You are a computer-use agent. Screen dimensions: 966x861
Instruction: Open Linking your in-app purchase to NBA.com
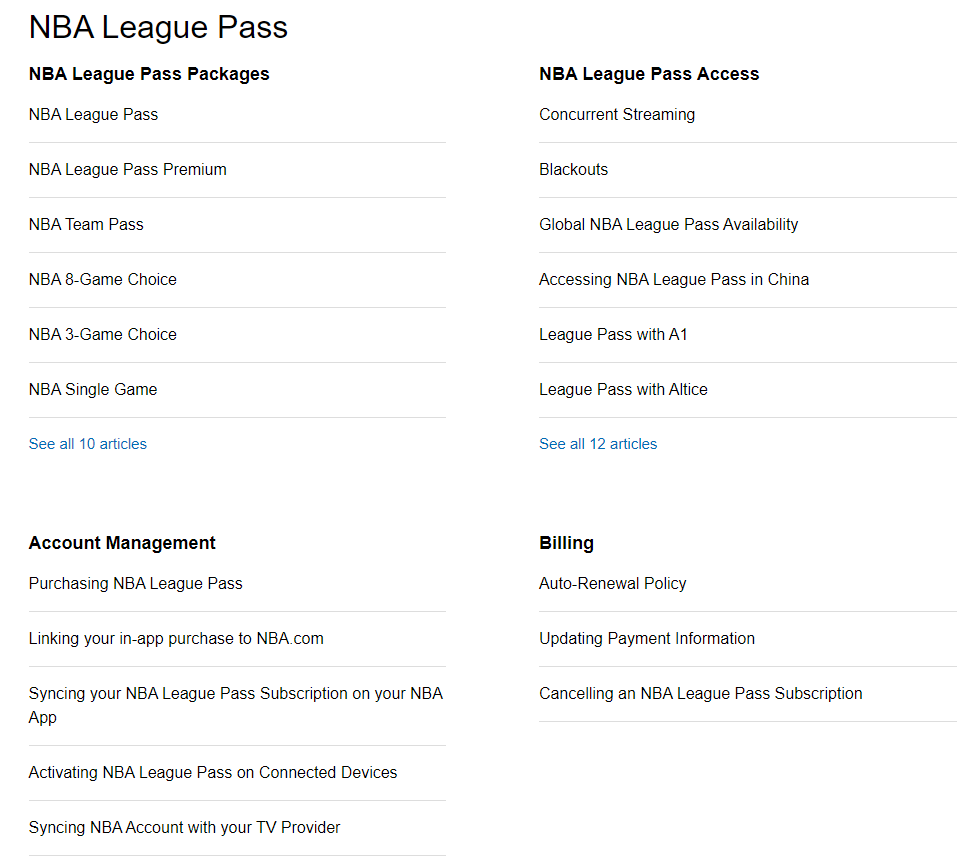[176, 639]
